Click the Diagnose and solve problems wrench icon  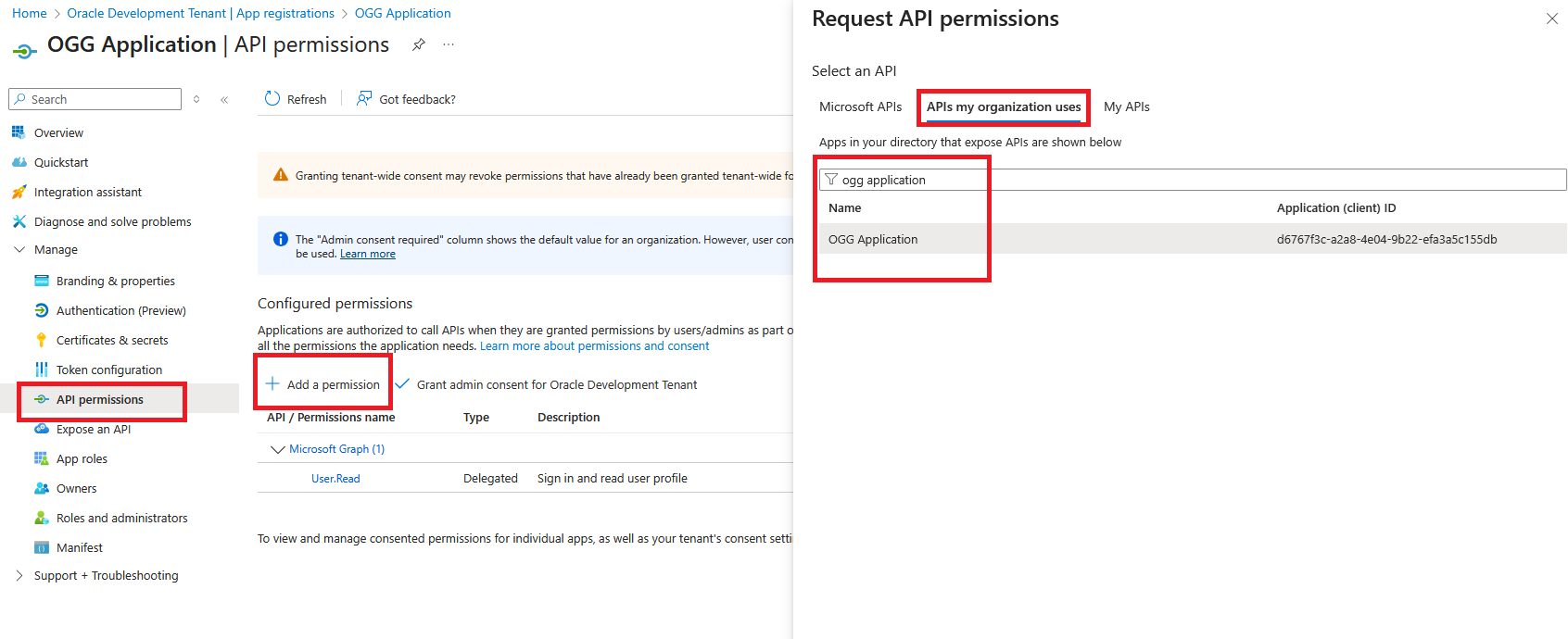pos(19,221)
